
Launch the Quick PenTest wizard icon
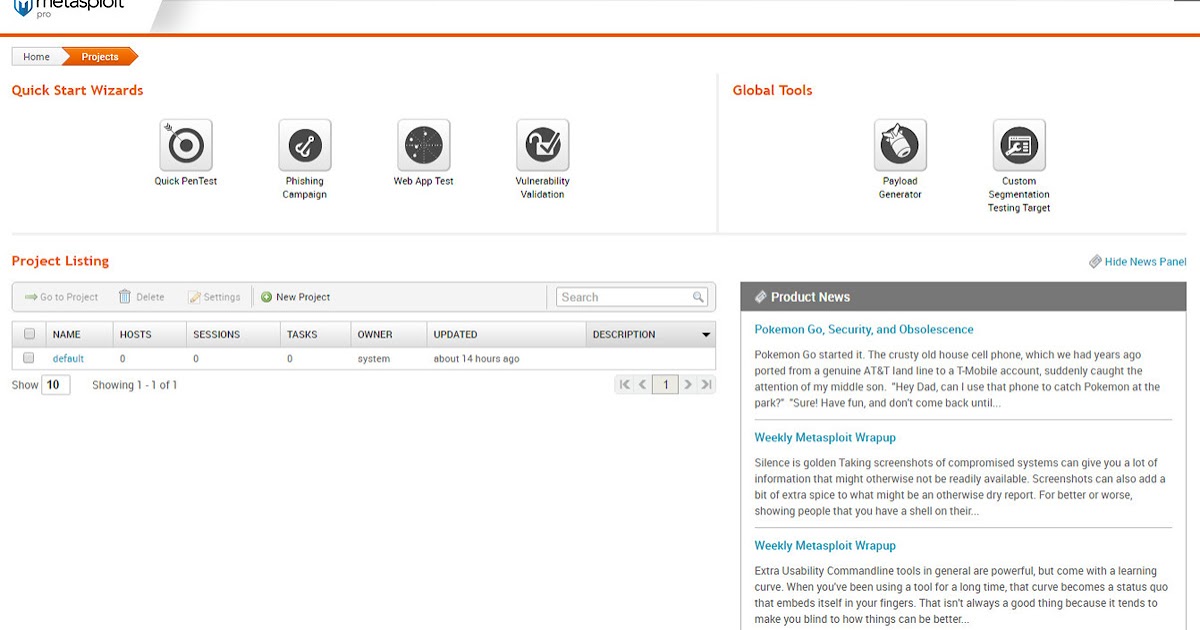[186, 145]
